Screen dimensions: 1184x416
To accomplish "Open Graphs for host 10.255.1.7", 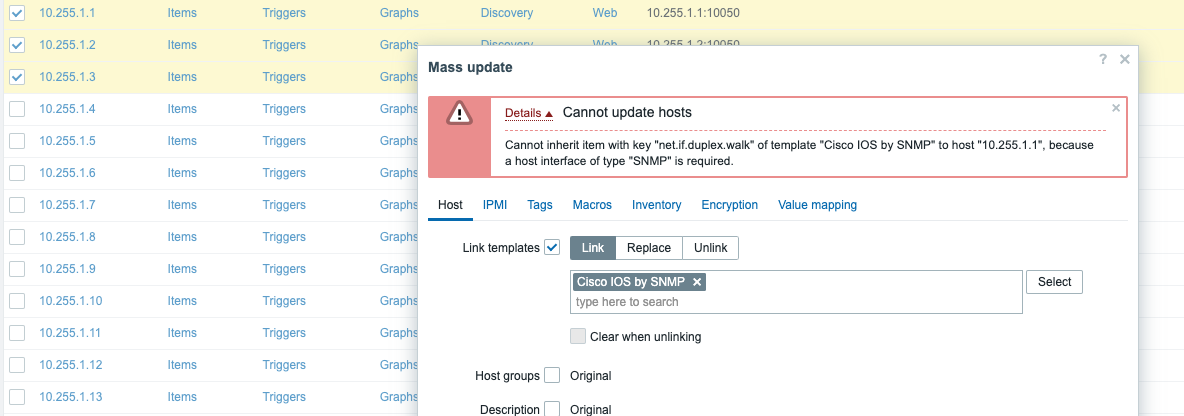I will 399,205.
